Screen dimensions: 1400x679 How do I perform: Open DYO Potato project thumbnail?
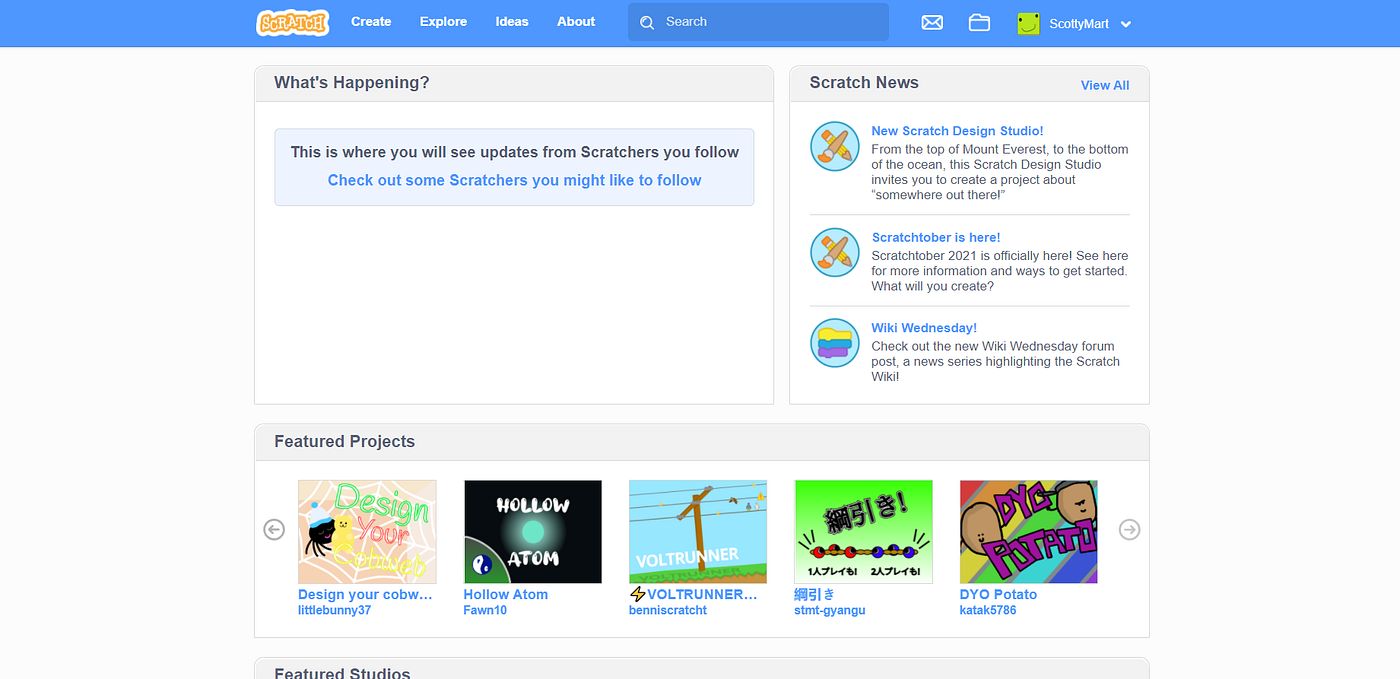[x=1029, y=532]
